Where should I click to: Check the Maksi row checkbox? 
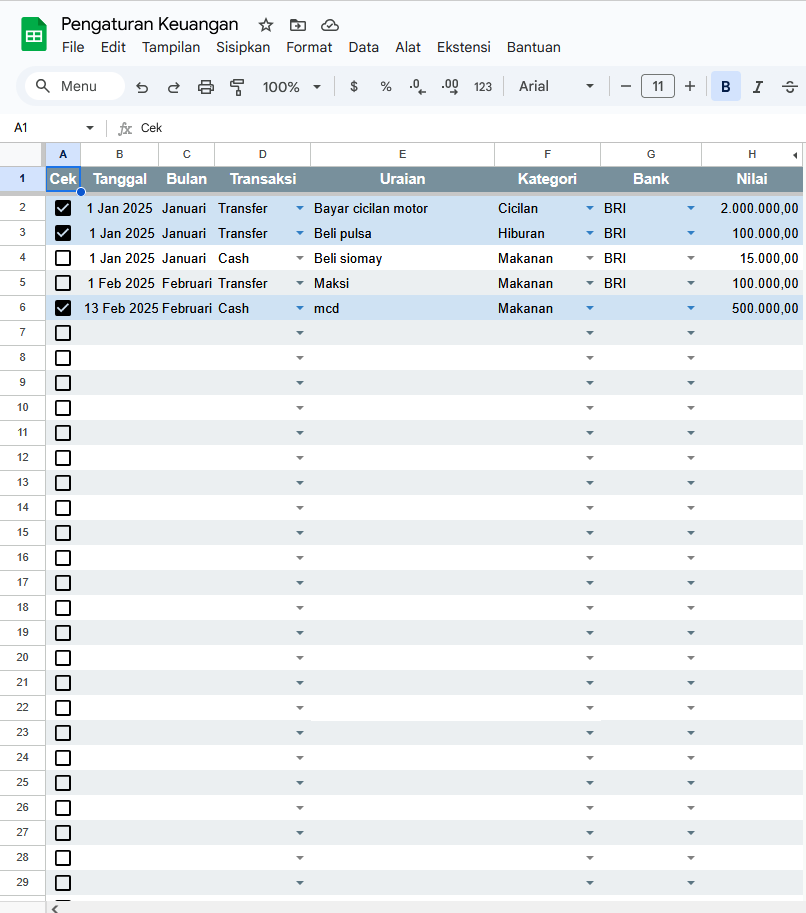63,283
